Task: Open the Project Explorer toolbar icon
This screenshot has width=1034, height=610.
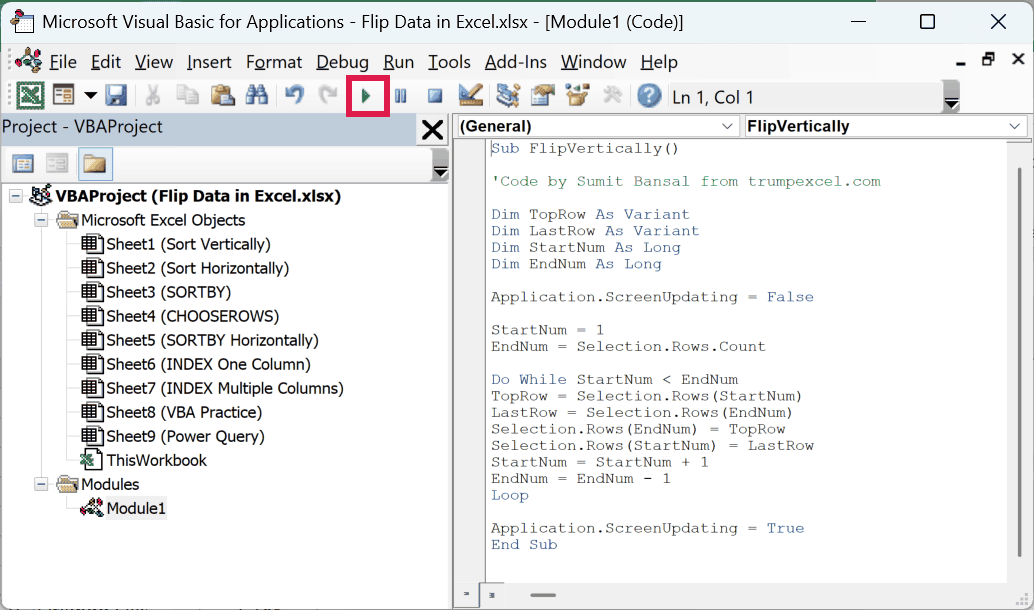Action: pyautogui.click(x=508, y=96)
